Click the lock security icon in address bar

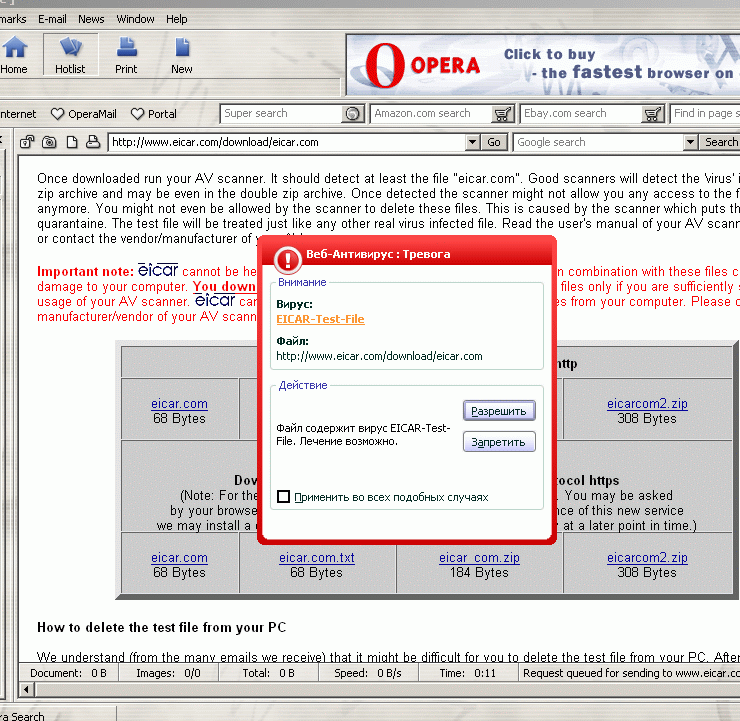pos(27,142)
